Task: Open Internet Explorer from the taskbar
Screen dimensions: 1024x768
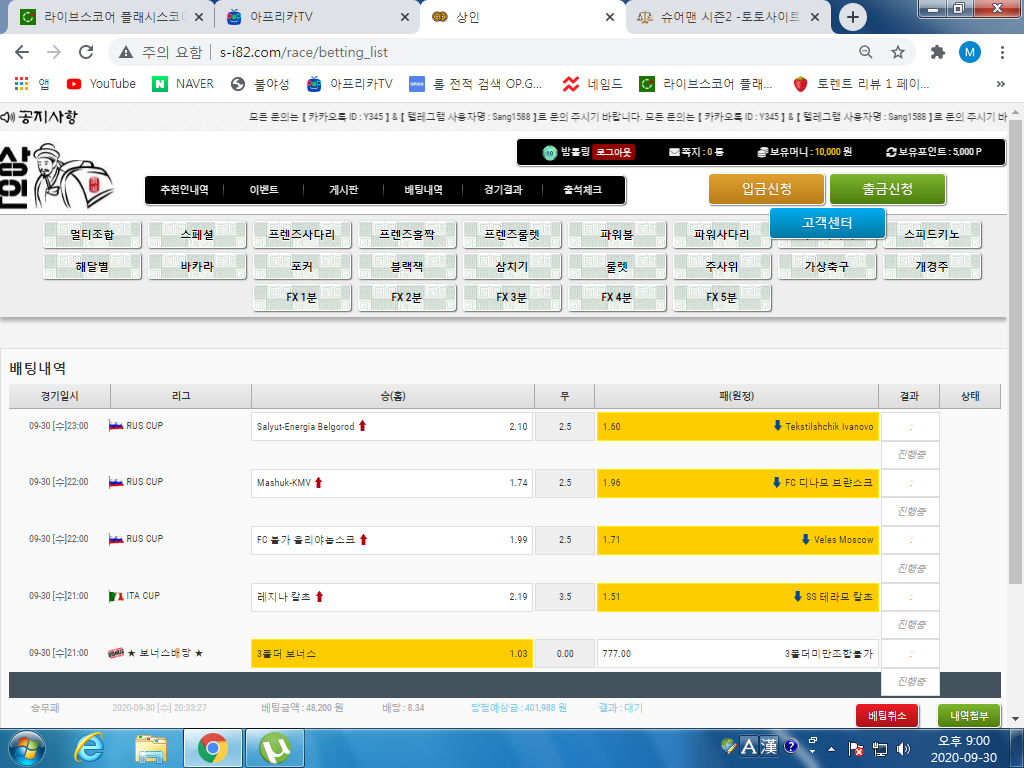Action: pyautogui.click(x=91, y=747)
